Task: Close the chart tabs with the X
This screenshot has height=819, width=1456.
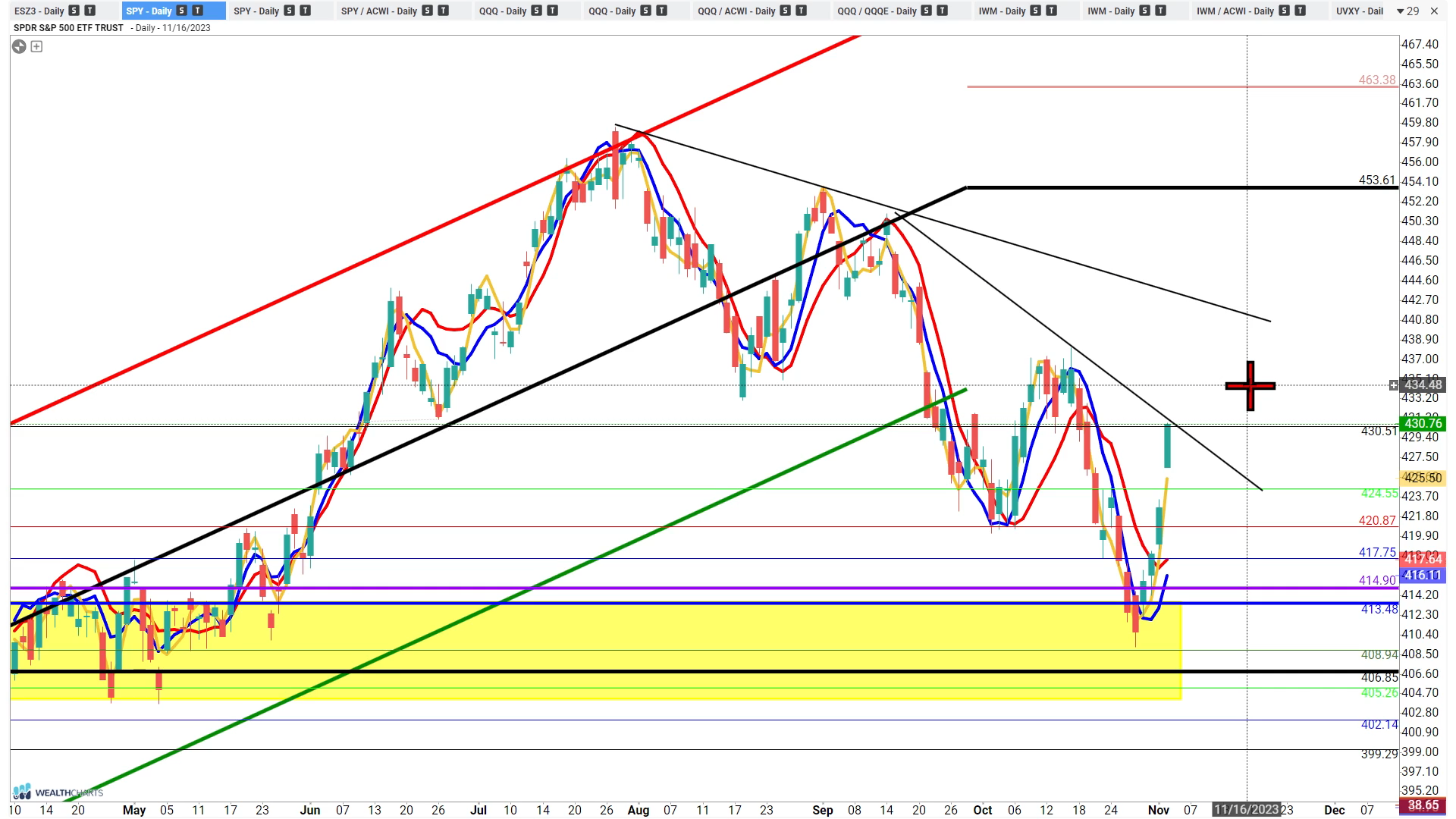Action: [1434, 11]
